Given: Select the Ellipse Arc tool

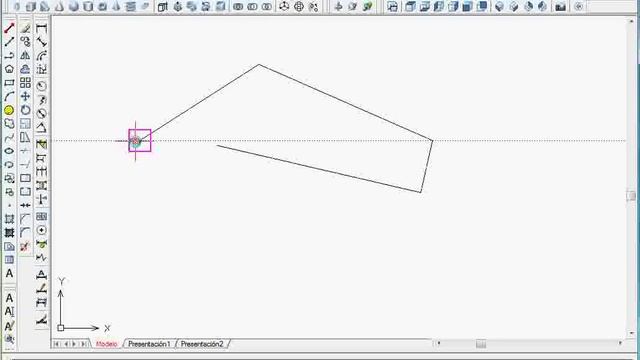Looking at the screenshot, I should (x=9, y=164).
